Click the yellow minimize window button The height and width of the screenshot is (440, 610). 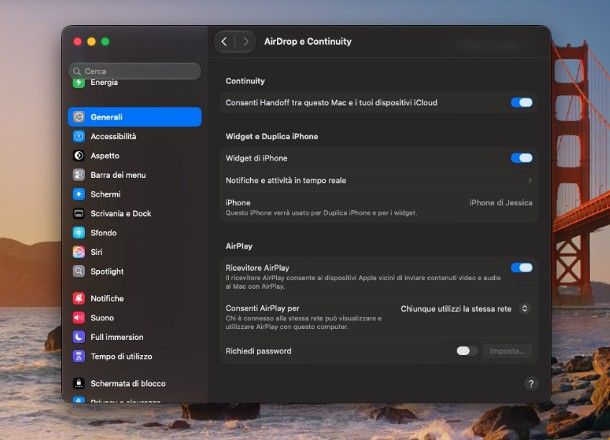[91, 42]
